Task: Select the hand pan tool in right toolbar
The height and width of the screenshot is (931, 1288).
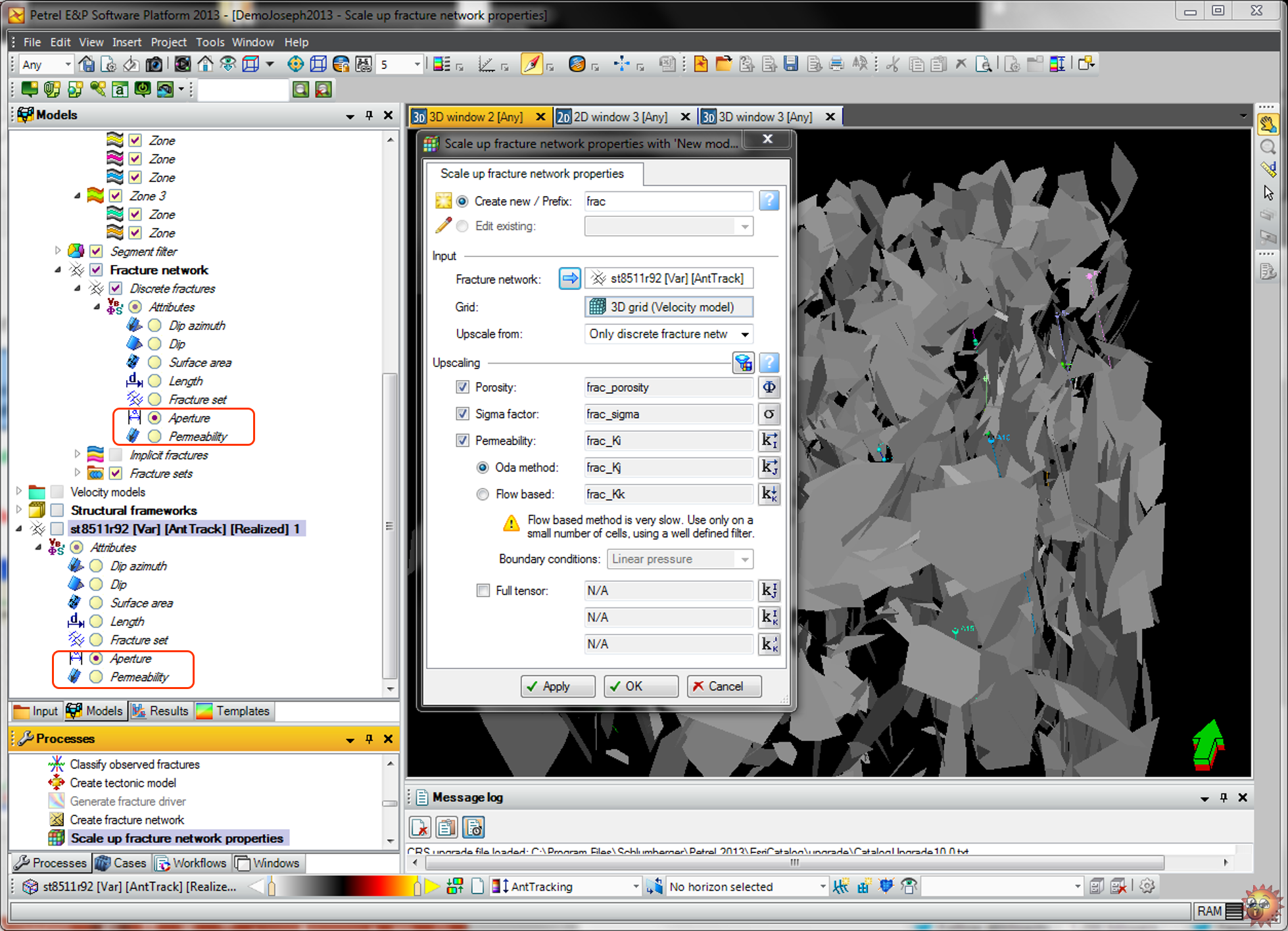Action: pyautogui.click(x=1268, y=124)
